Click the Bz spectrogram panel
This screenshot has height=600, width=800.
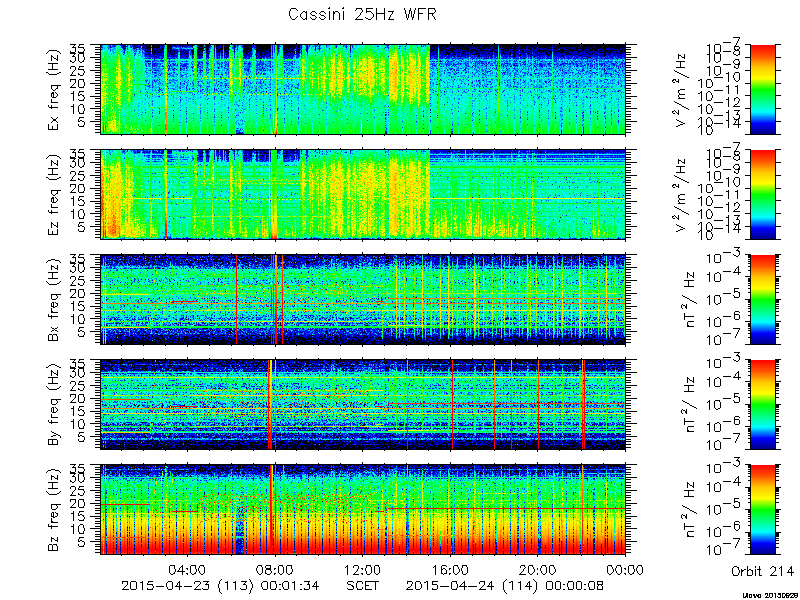363,509
